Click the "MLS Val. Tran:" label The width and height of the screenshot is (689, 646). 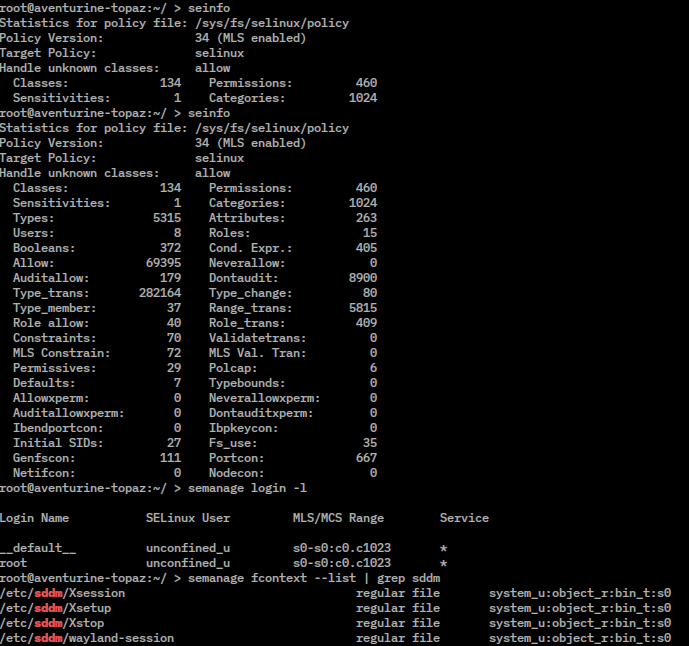point(257,353)
